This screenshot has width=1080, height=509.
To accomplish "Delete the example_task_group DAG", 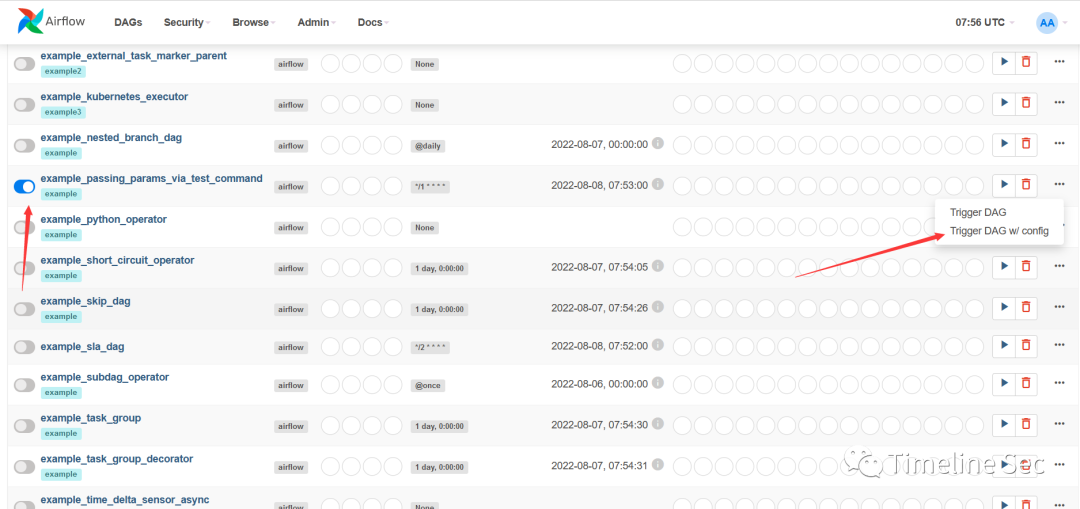I will 1026,424.
